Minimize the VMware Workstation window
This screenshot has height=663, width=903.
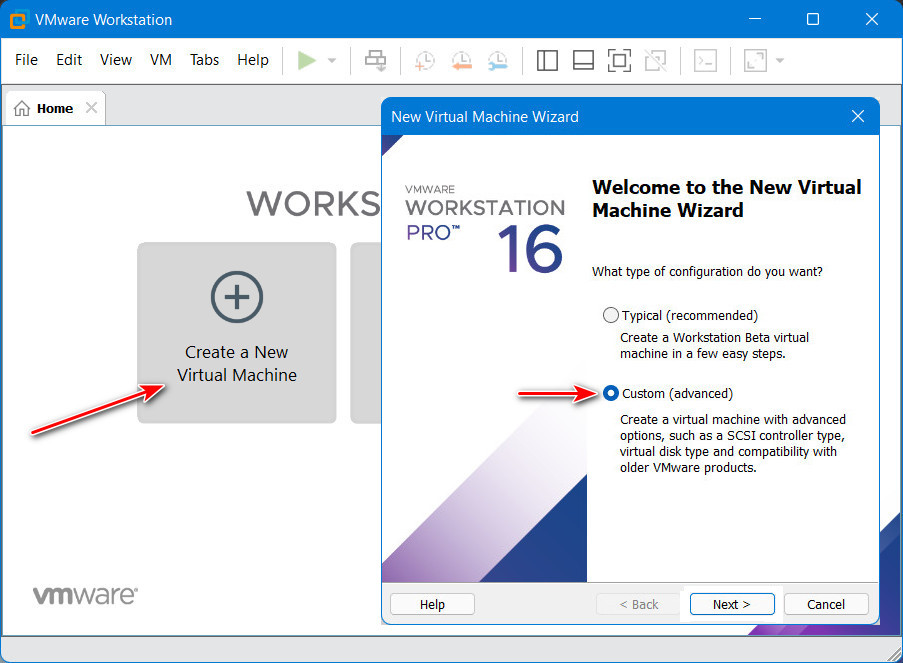[x=755, y=19]
